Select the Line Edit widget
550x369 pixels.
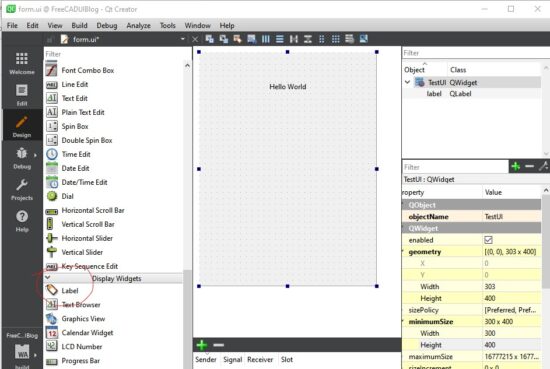click(74, 84)
